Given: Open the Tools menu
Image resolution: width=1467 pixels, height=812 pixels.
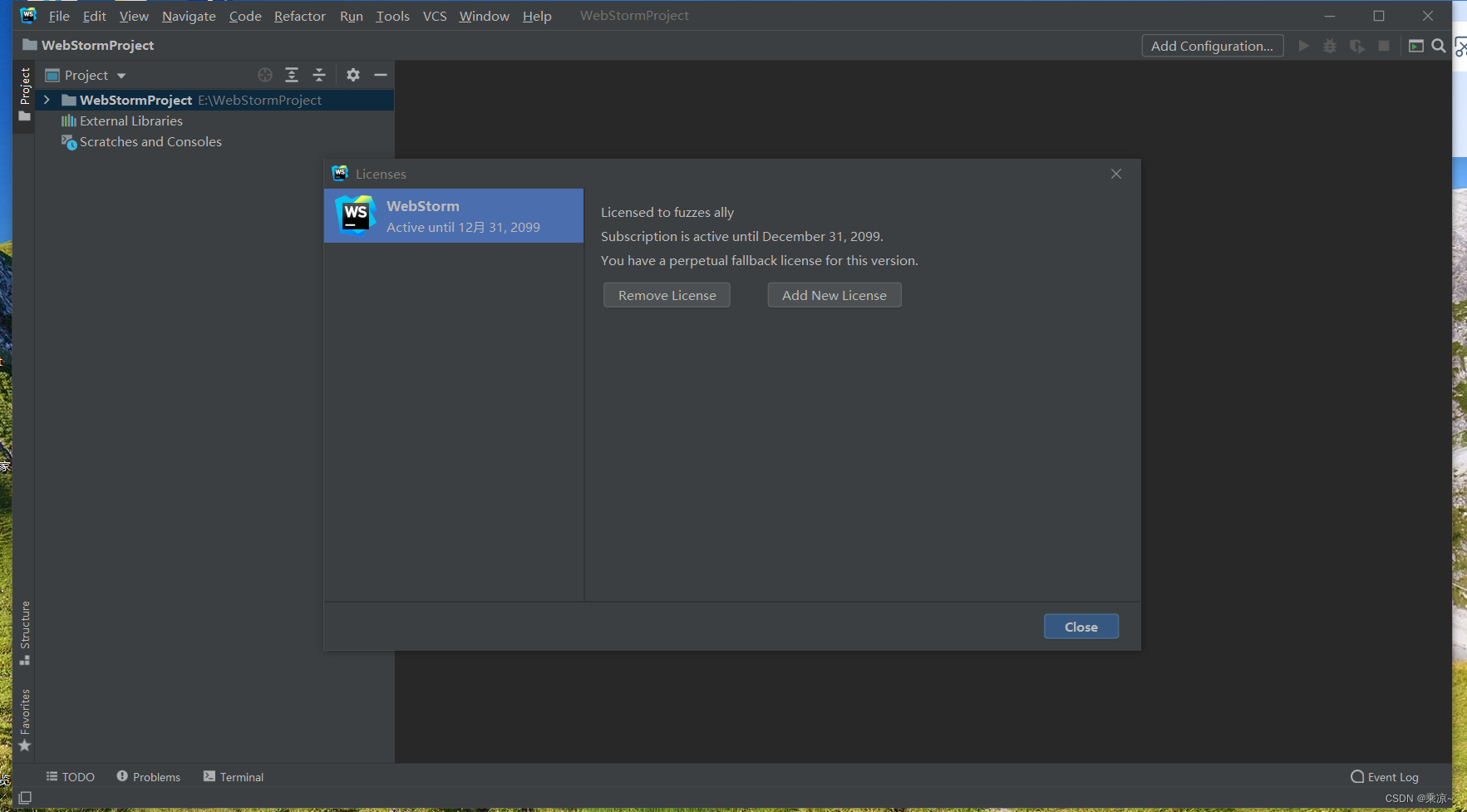Looking at the screenshot, I should tap(392, 16).
